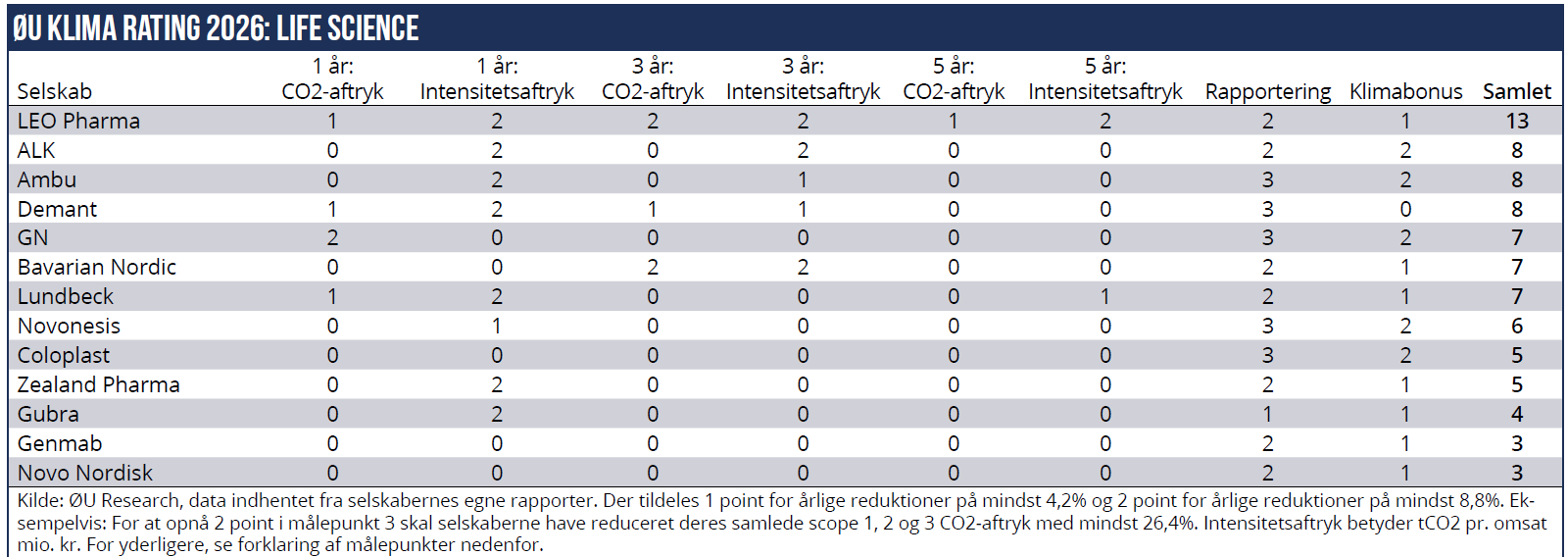Click the table title 'ØU Klima Rating 2026'
The image size is (1568, 557).
pyautogui.click(x=216, y=28)
